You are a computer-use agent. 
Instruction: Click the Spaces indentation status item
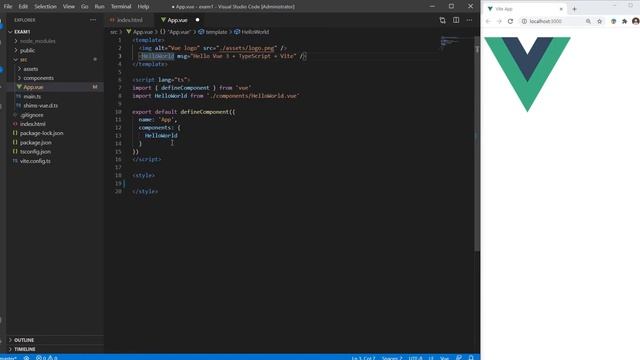pos(392,358)
